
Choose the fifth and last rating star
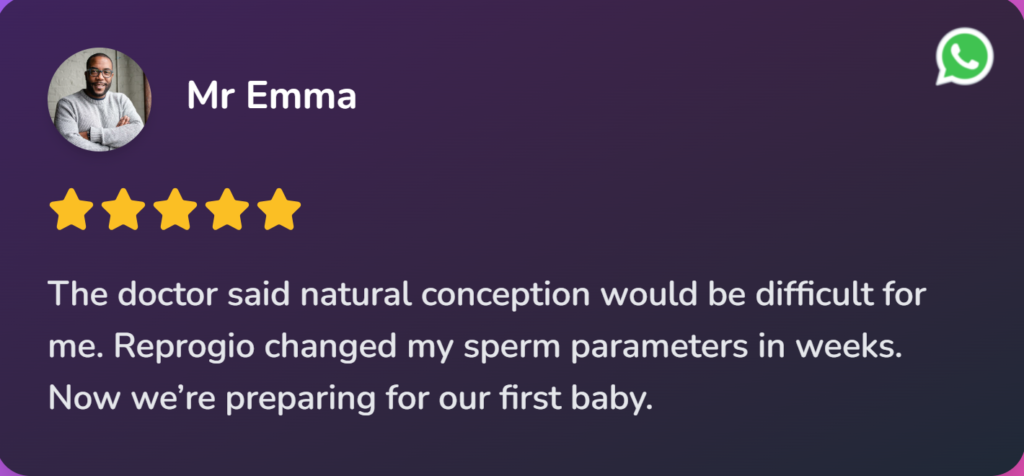click(278, 211)
